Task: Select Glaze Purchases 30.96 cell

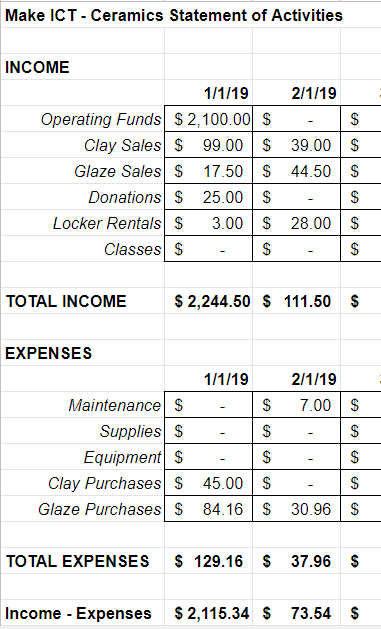Action: [296, 509]
